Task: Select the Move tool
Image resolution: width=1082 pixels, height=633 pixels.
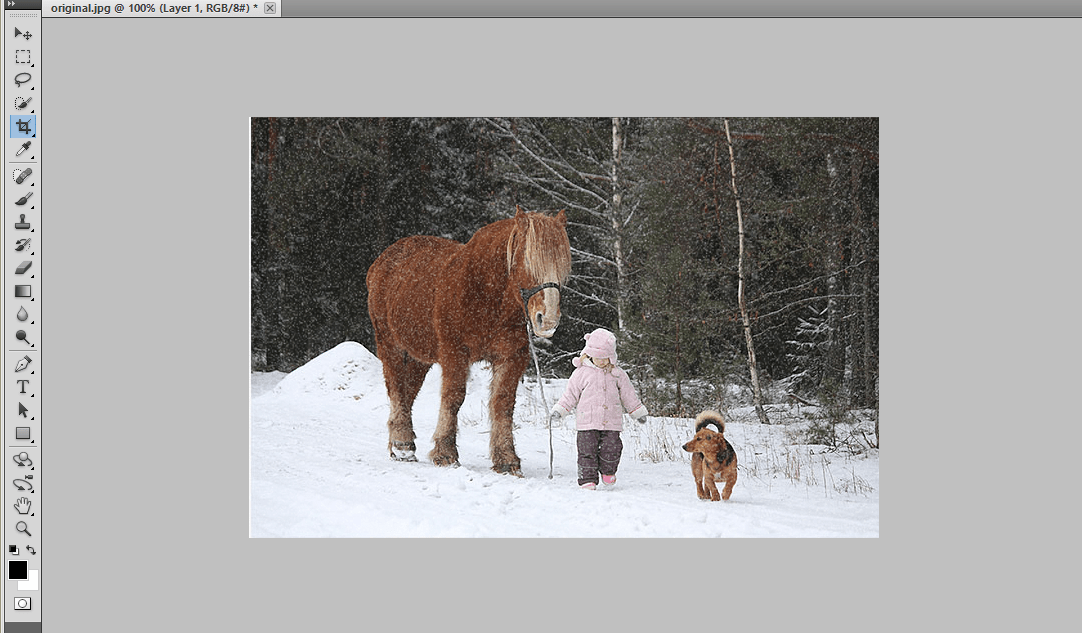Action: tap(23, 33)
